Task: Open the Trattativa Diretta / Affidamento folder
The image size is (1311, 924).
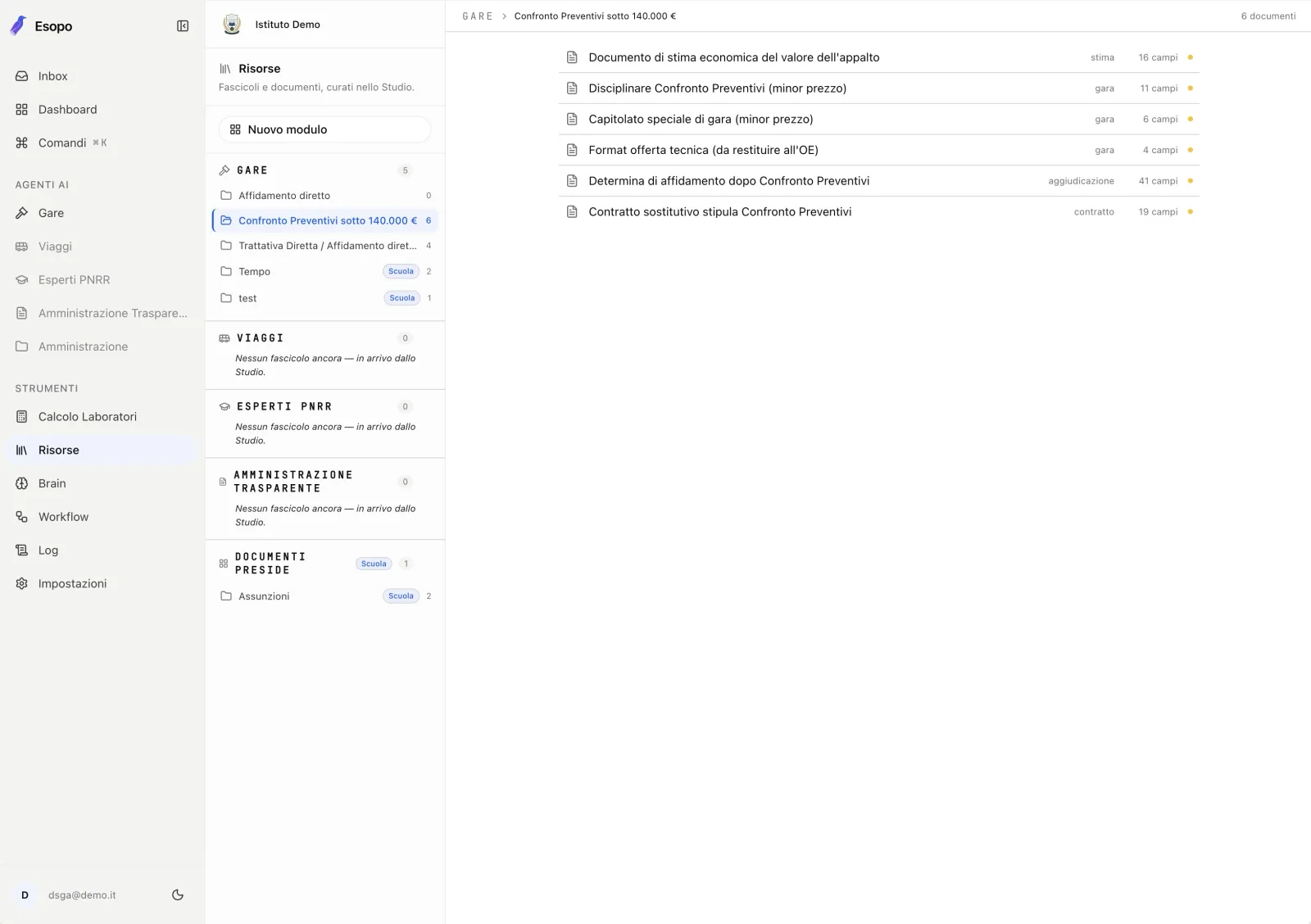Action: coord(324,246)
